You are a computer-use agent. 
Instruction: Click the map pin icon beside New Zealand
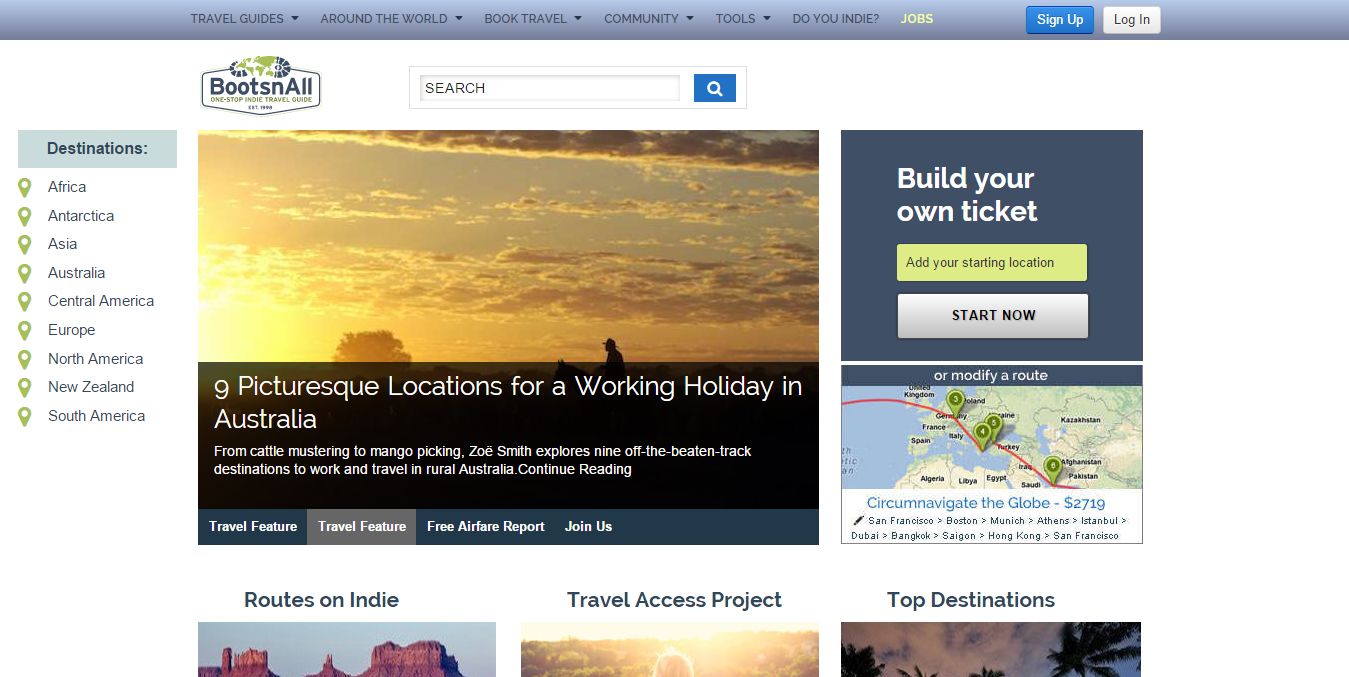25,388
